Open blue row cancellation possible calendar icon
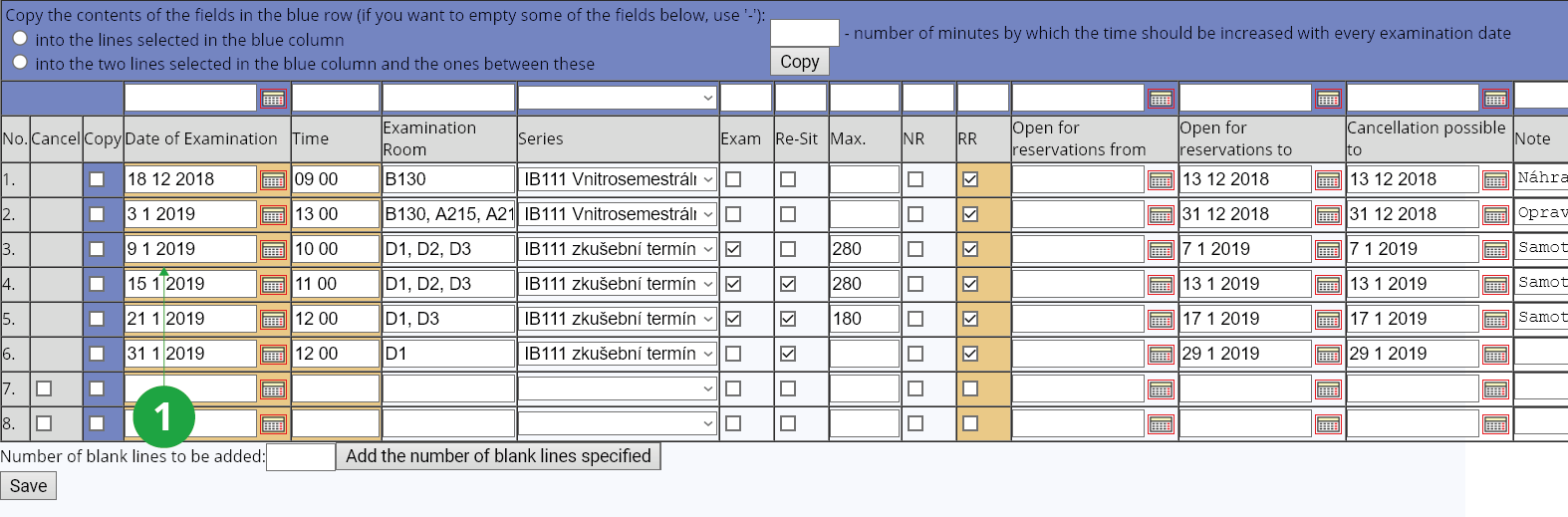 [1495, 99]
